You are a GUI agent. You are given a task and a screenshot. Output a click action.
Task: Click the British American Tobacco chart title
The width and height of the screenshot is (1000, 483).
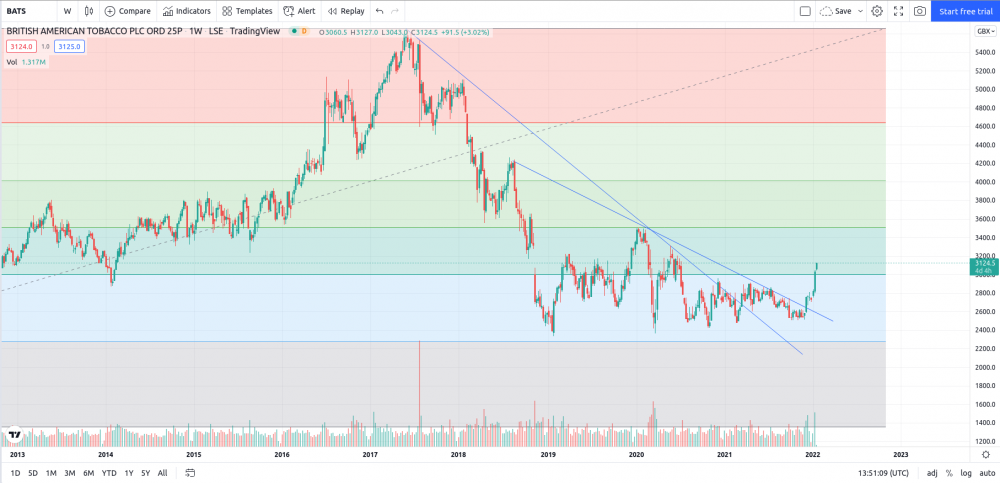click(x=95, y=31)
